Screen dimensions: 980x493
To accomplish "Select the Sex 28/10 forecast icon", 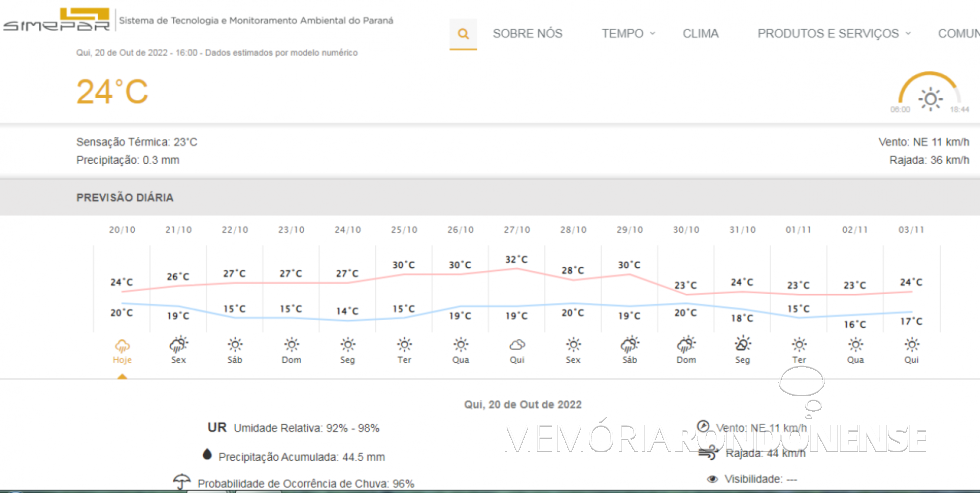I will coord(573,344).
